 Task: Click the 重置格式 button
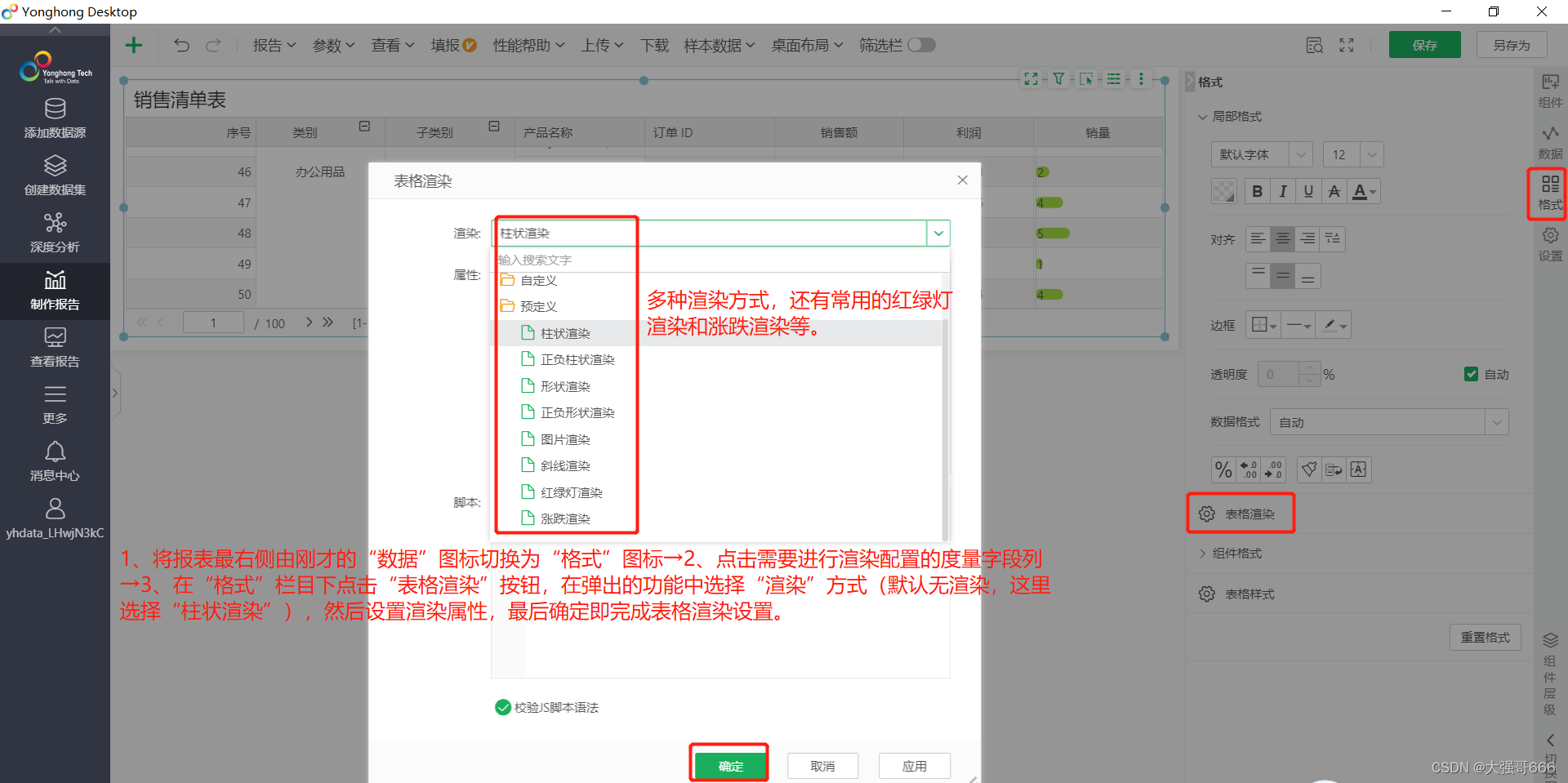(x=1485, y=637)
